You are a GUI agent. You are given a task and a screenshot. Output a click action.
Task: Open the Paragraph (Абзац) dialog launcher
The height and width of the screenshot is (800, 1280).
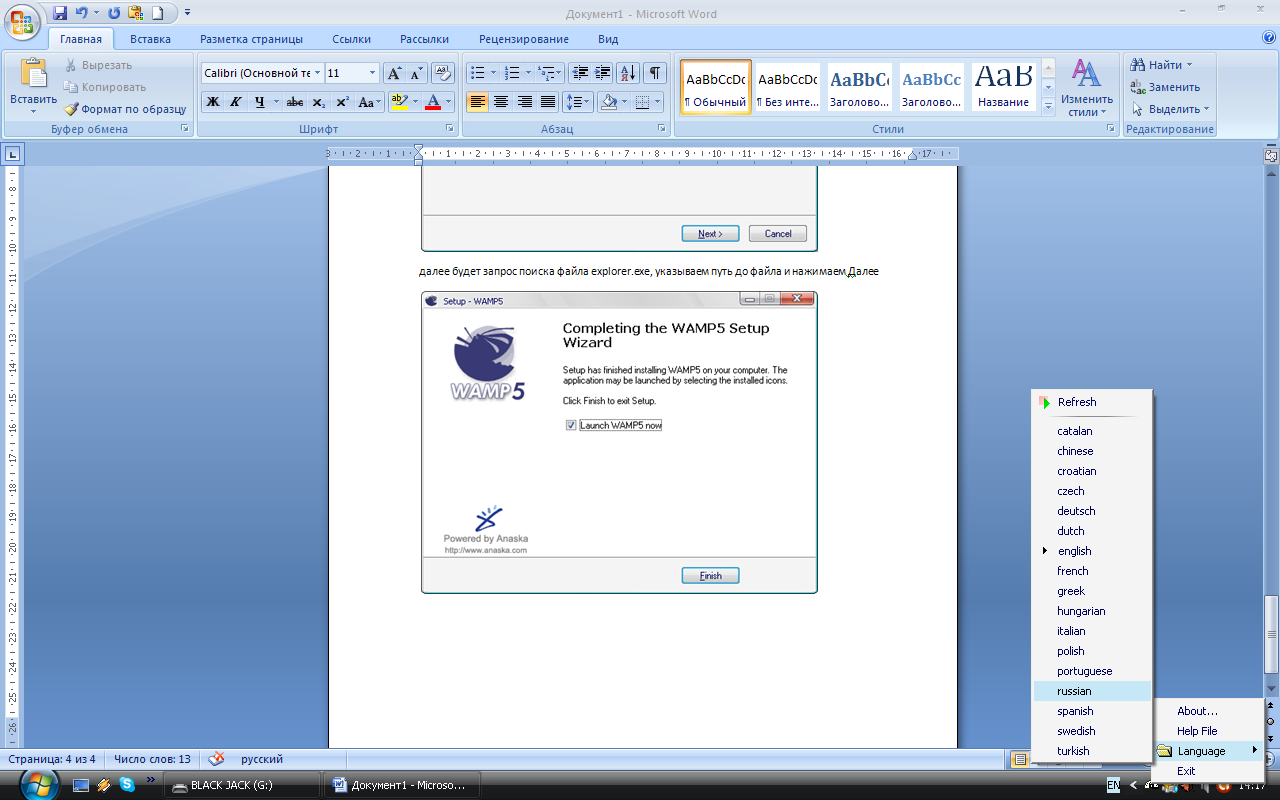(x=662, y=129)
